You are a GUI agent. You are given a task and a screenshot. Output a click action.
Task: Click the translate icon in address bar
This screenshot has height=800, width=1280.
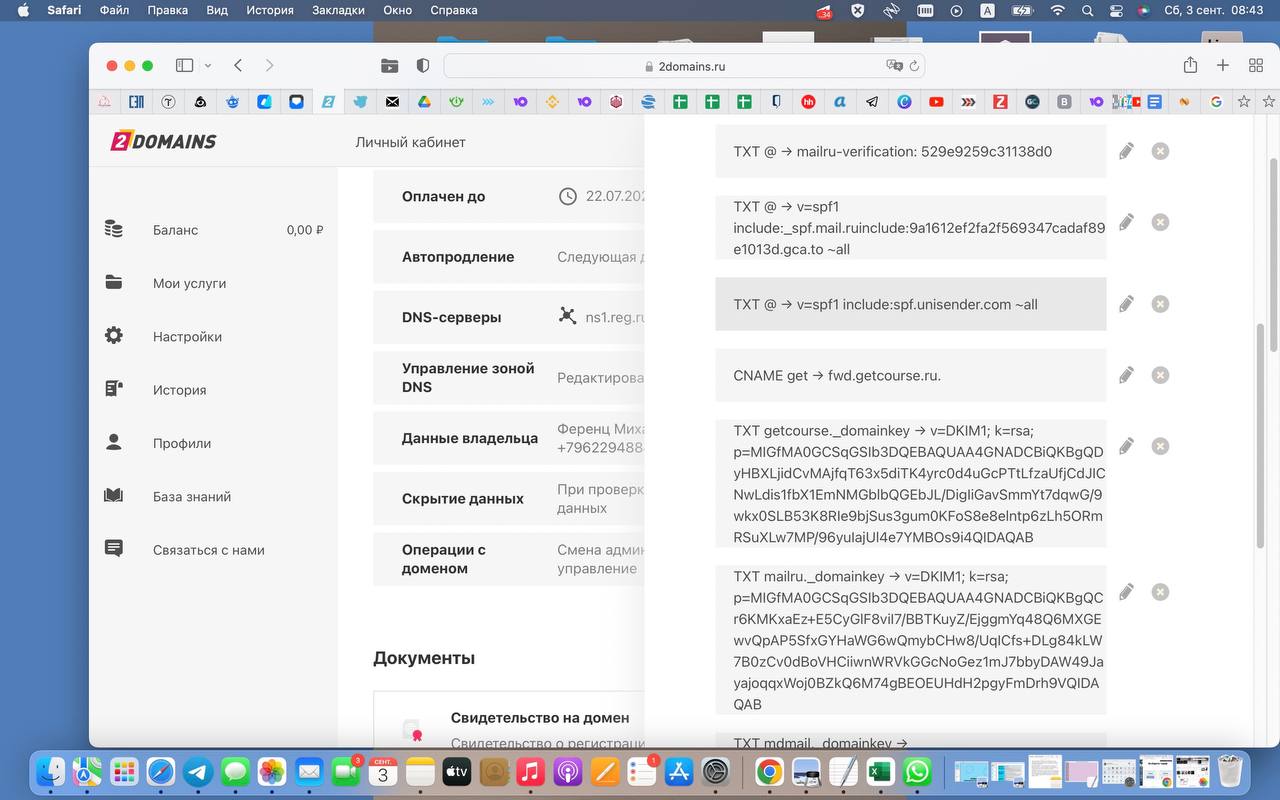click(894, 66)
